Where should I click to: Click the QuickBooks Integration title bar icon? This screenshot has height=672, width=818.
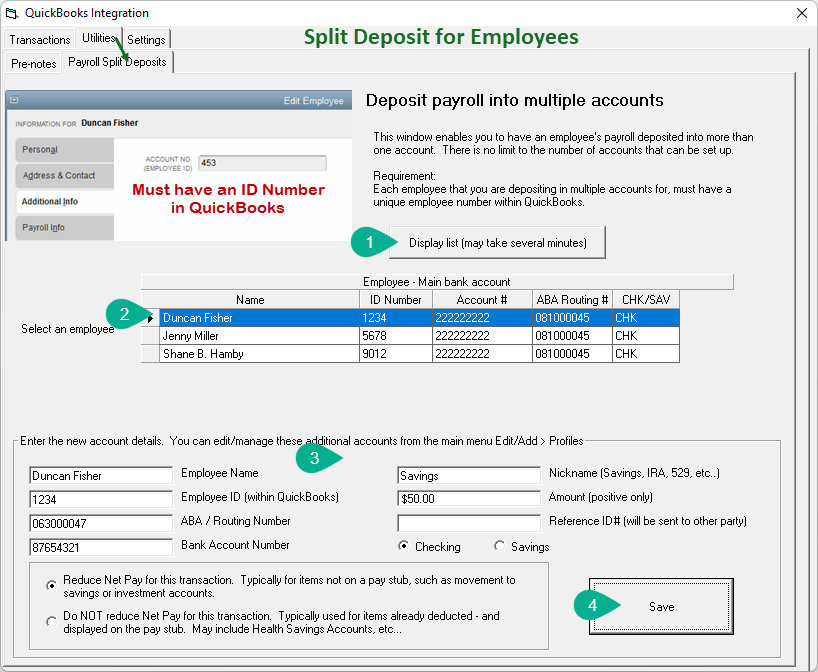[11, 13]
